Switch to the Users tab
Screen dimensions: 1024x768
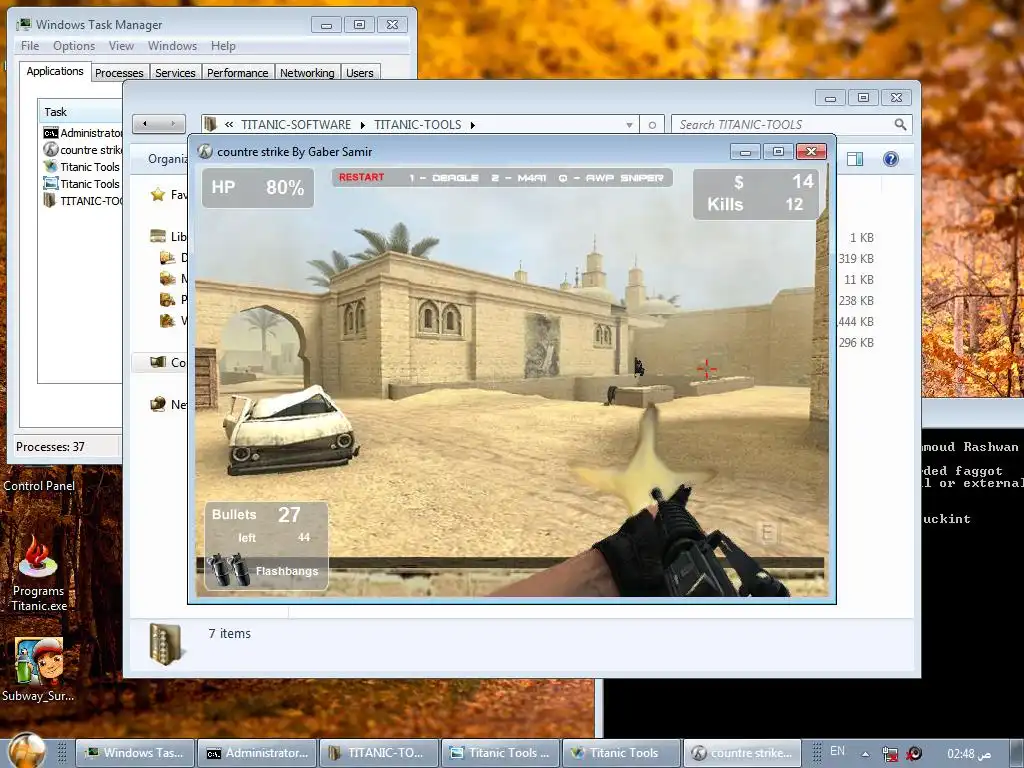(x=360, y=72)
